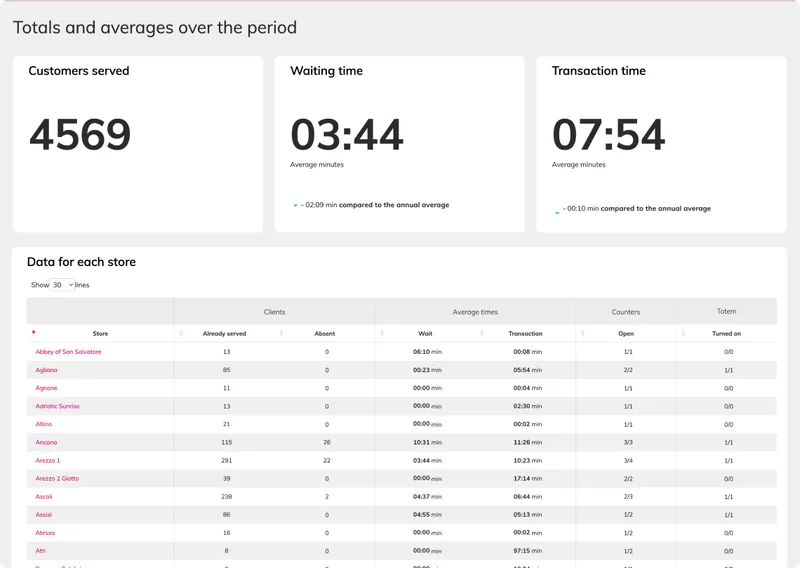
Task: Click the Waiting time card title
Action: point(327,71)
